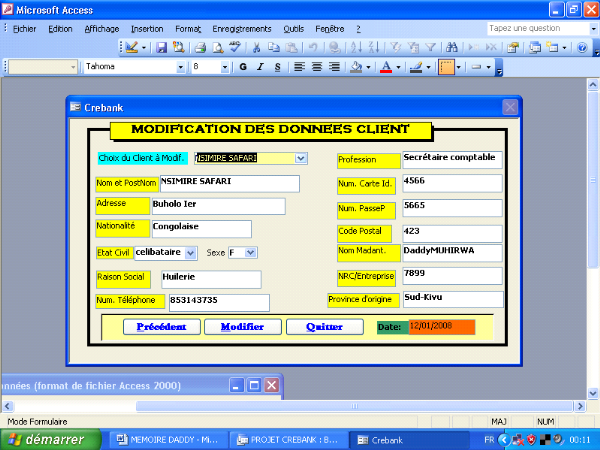Expand Line/Border Width dropdown arrow
Screen dimensions: 600x450
[488, 67]
